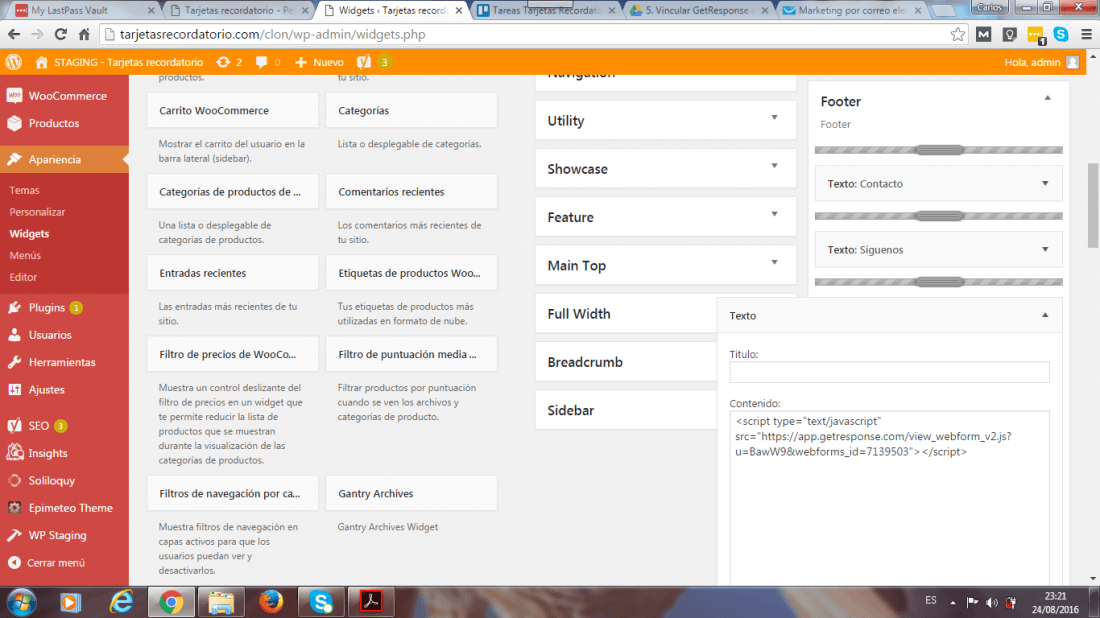Click the Breadcrumb widget area

tap(626, 362)
